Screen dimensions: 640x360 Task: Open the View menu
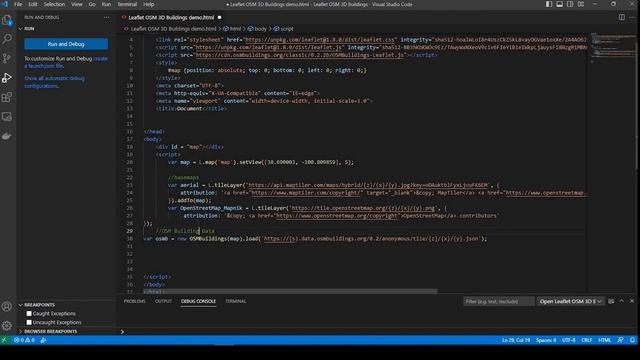(x=77, y=4)
